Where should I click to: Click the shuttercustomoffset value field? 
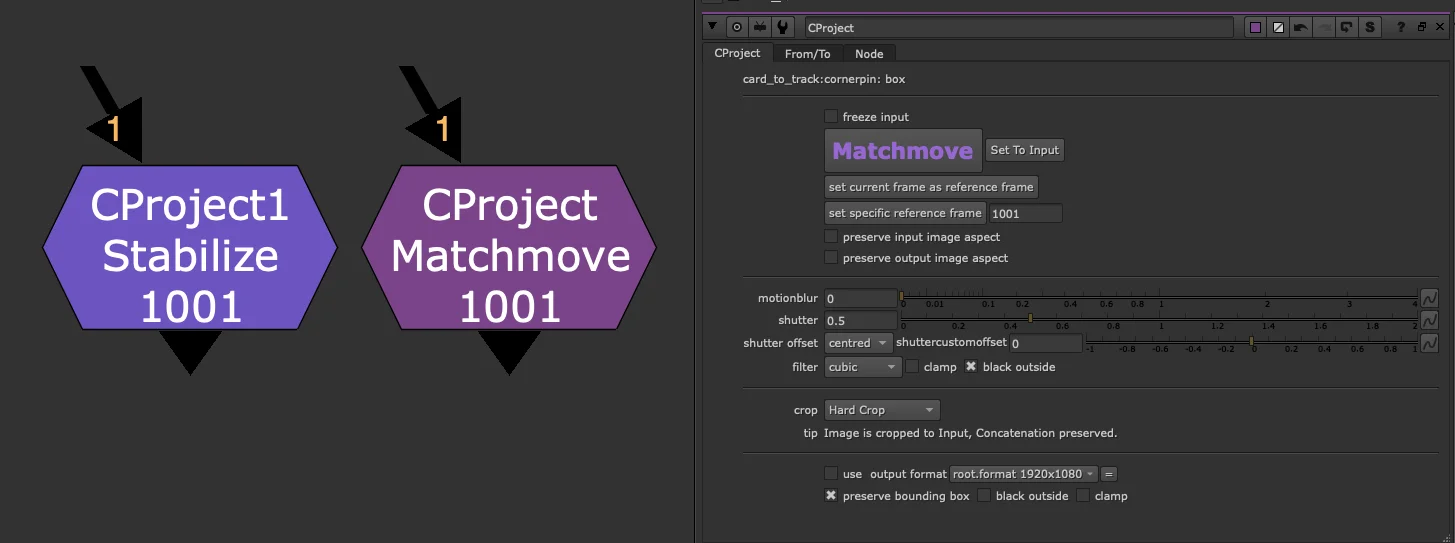point(1045,343)
